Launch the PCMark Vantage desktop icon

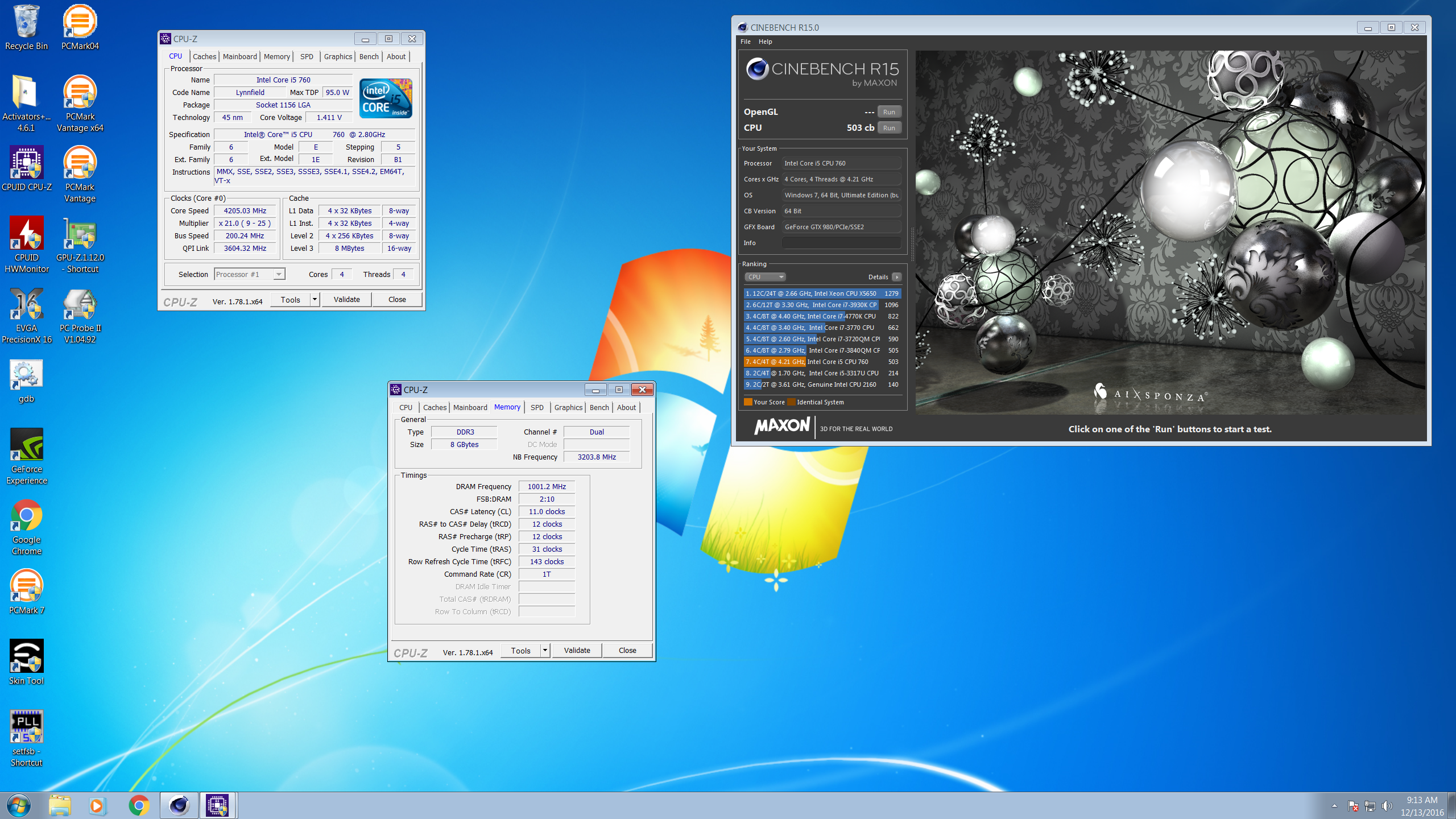point(80,174)
